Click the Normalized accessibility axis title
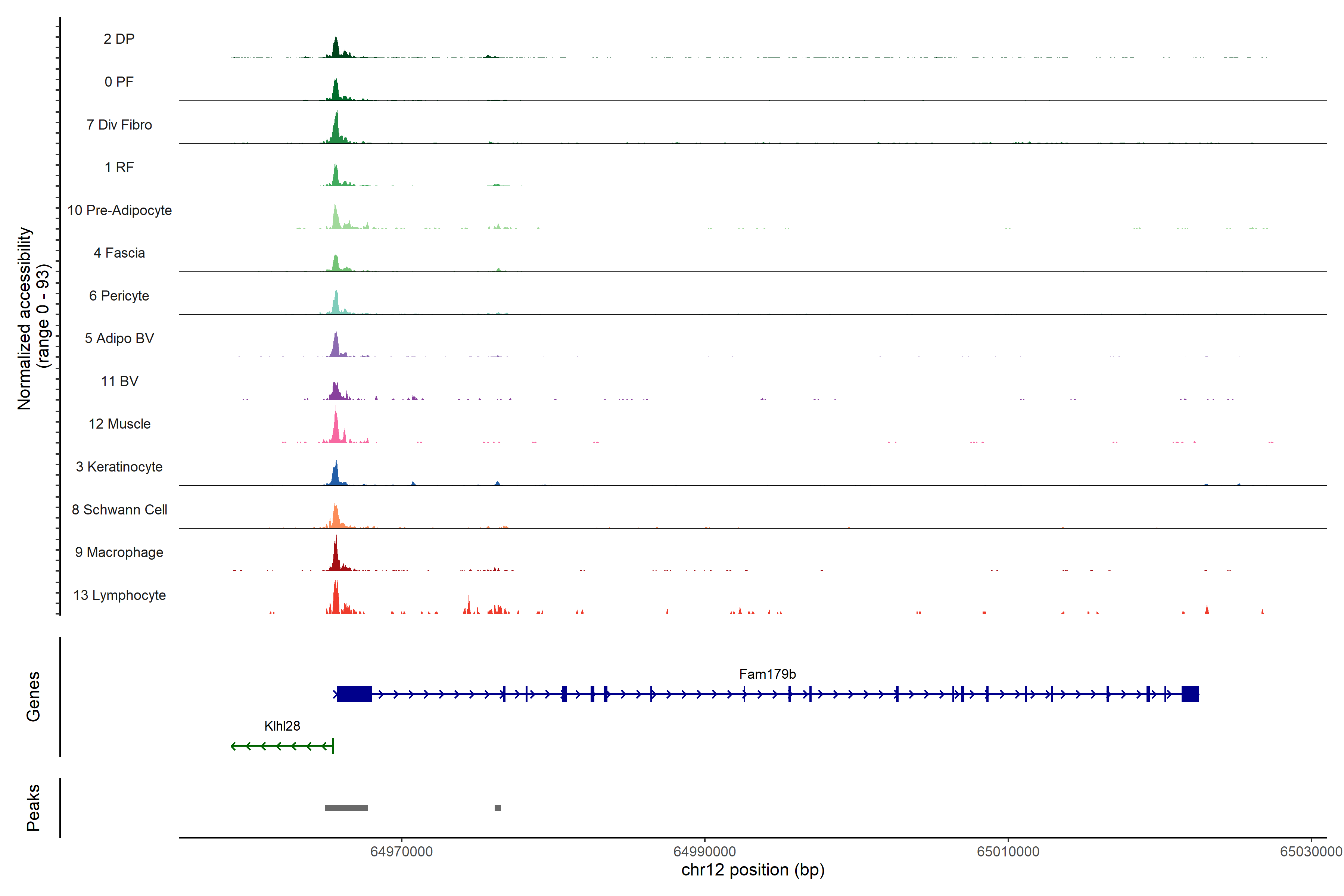This screenshot has height=896, width=1344. [x=25, y=318]
